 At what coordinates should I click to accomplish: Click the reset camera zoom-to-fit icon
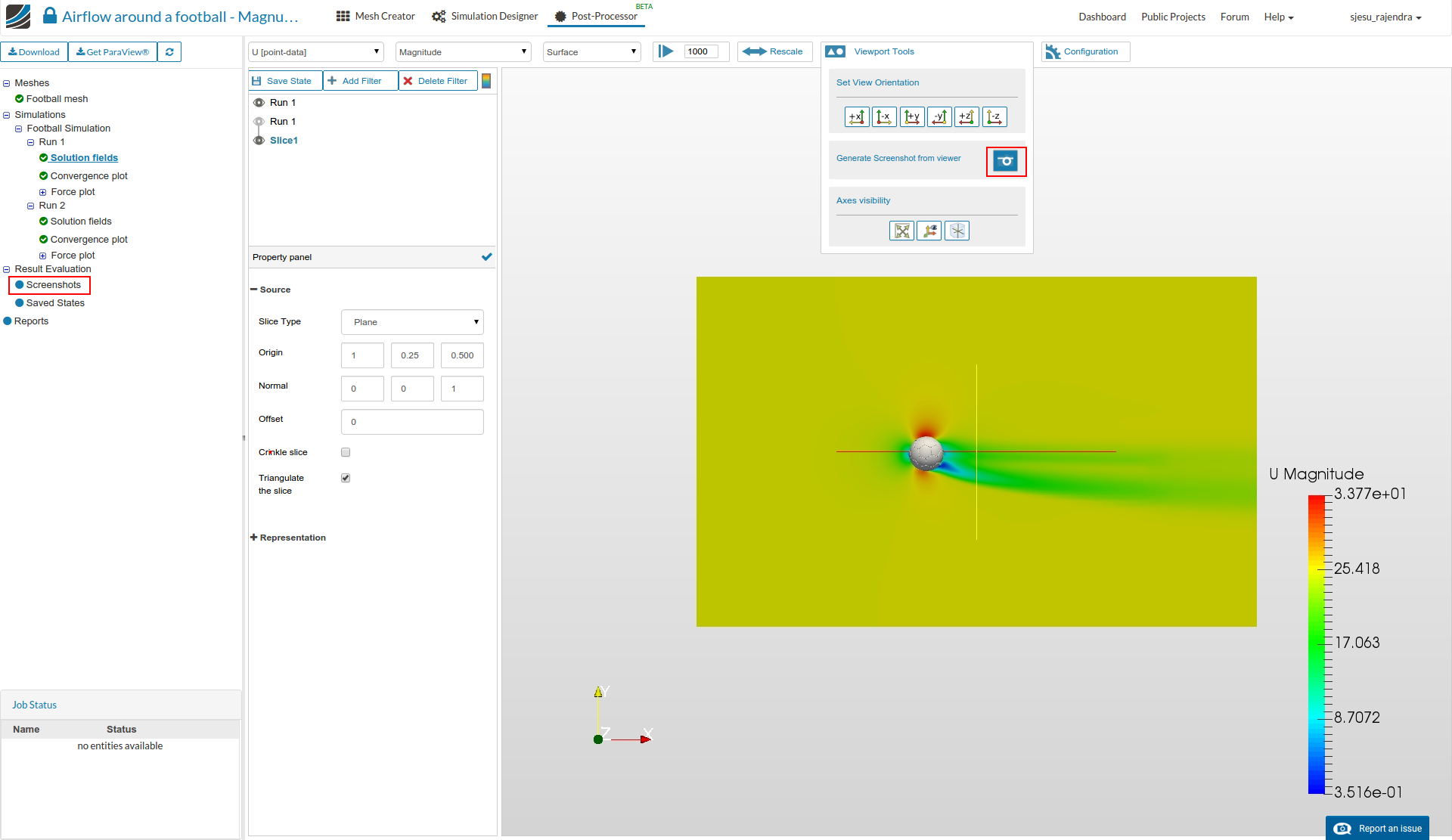tap(901, 231)
